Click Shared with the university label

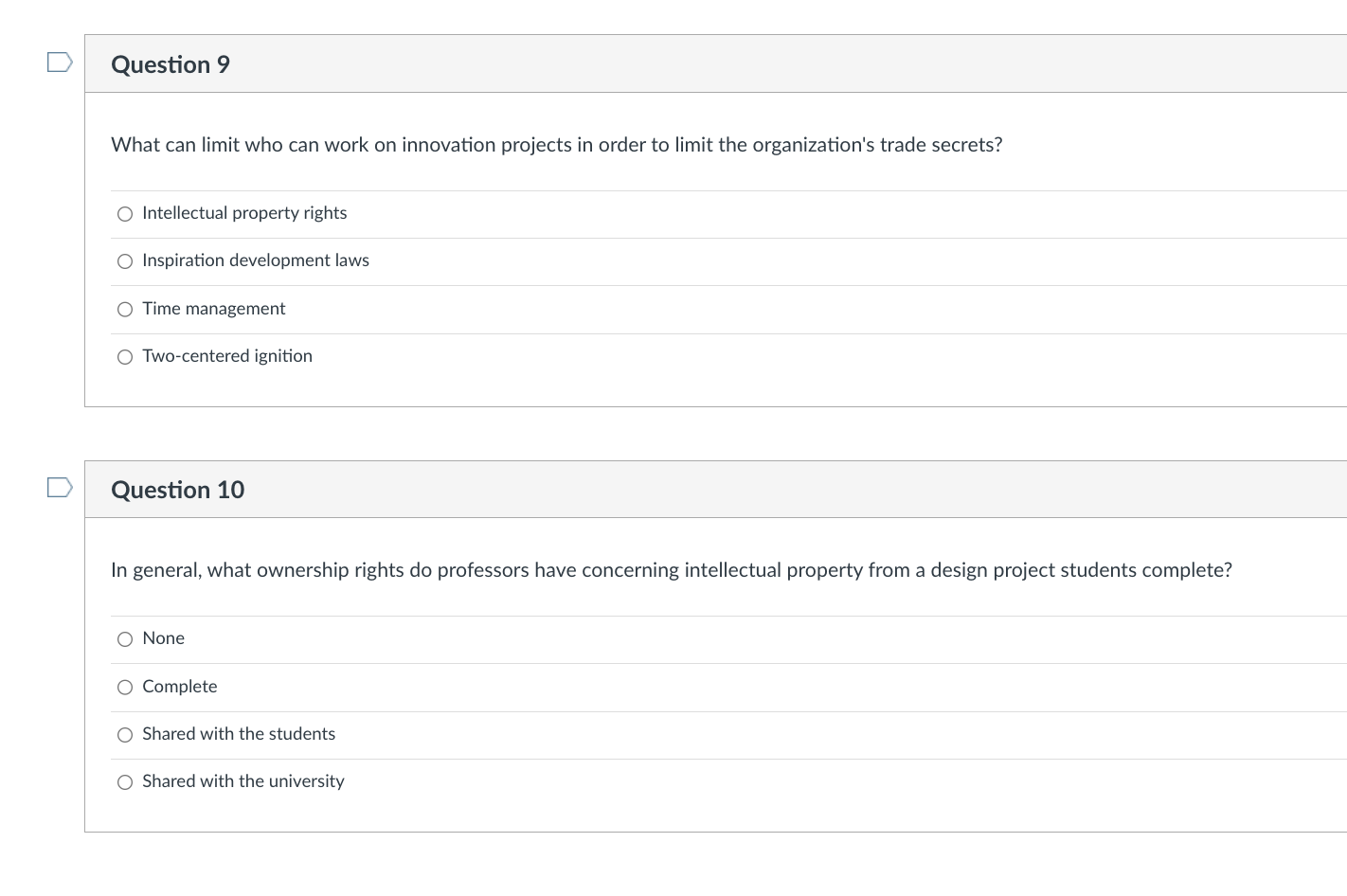[243, 781]
